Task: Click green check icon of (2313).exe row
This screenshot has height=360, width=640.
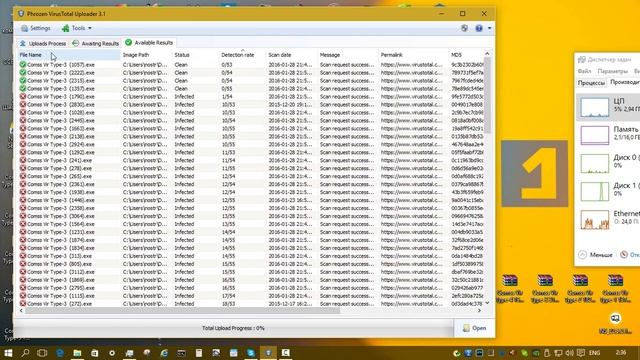Action: pos(23,80)
